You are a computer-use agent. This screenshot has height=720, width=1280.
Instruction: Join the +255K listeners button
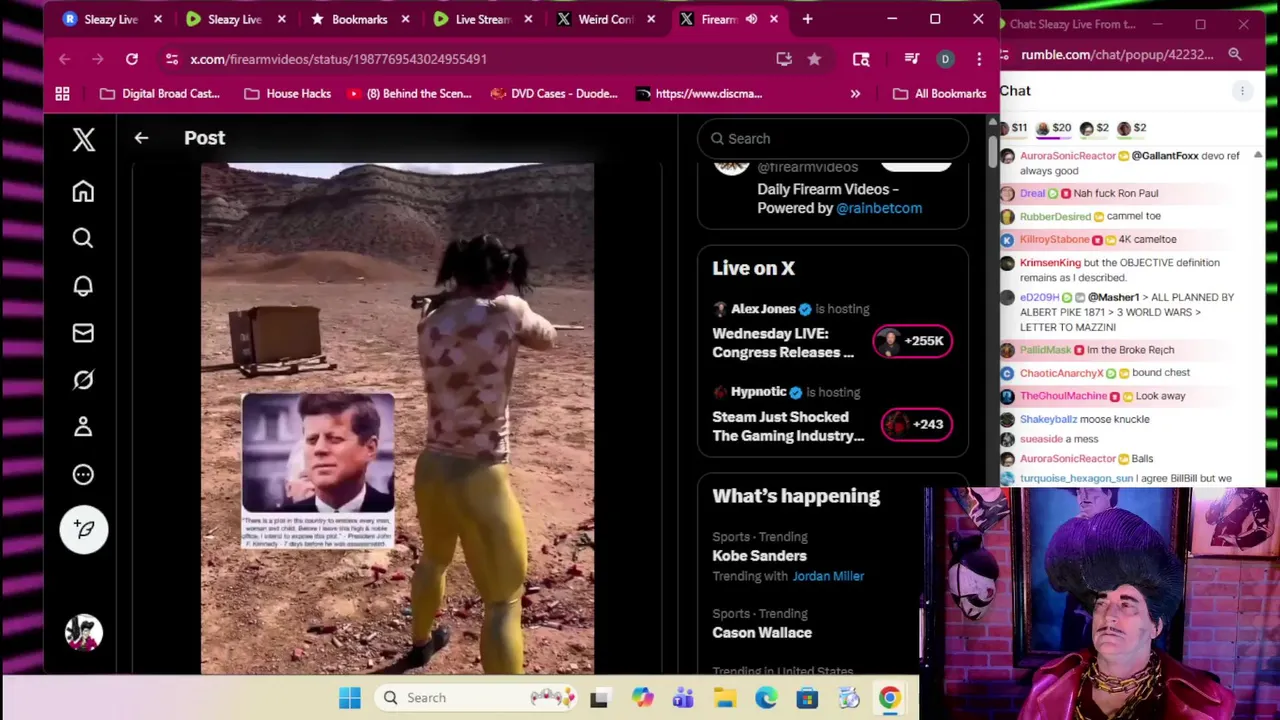(x=912, y=341)
